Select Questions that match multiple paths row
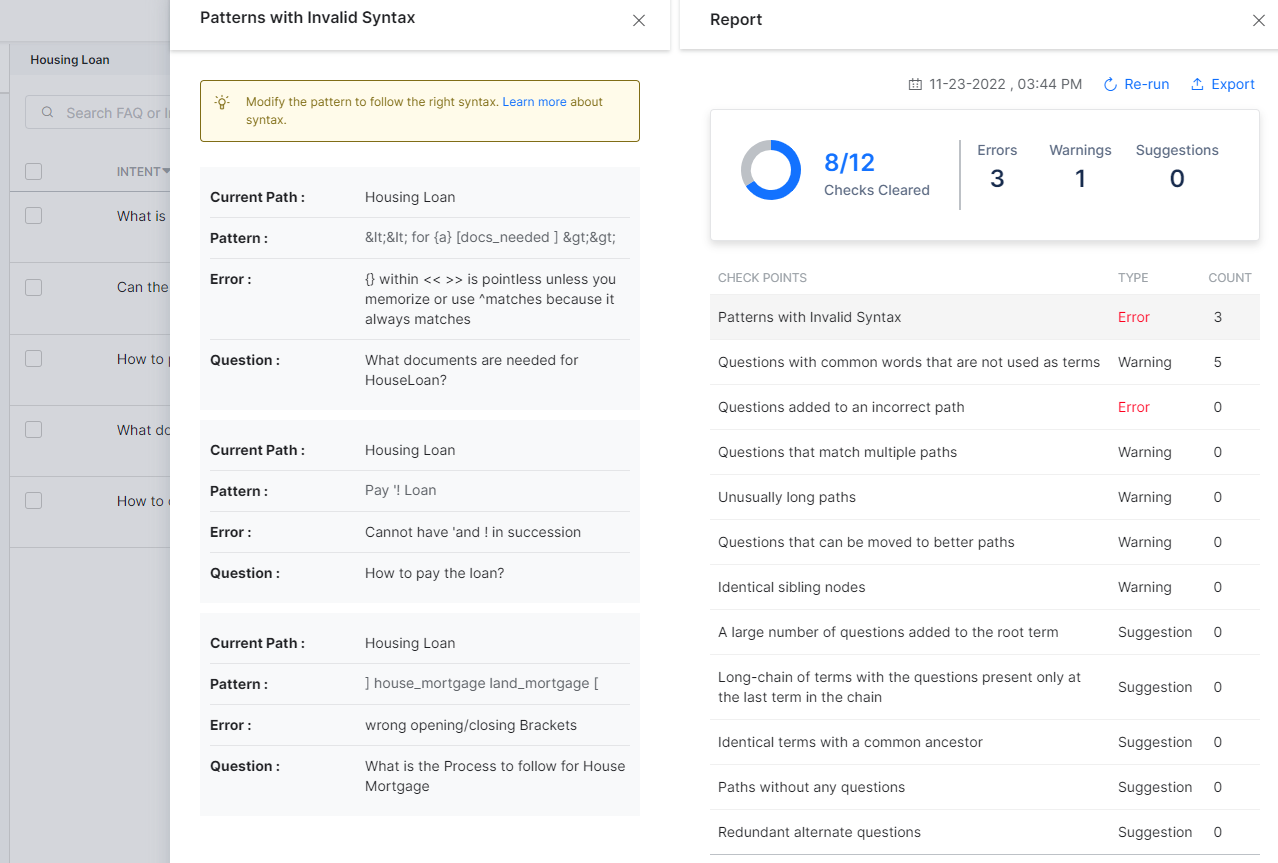The width and height of the screenshot is (1278, 863). click(x=837, y=452)
